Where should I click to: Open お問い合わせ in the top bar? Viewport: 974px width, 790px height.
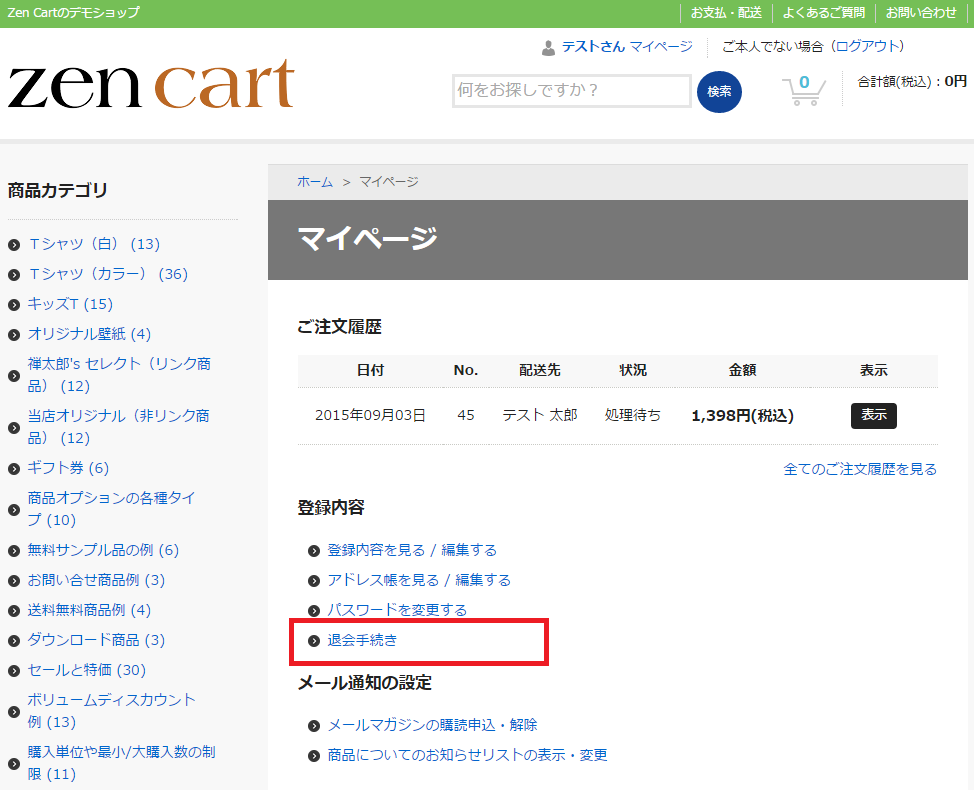pos(921,13)
